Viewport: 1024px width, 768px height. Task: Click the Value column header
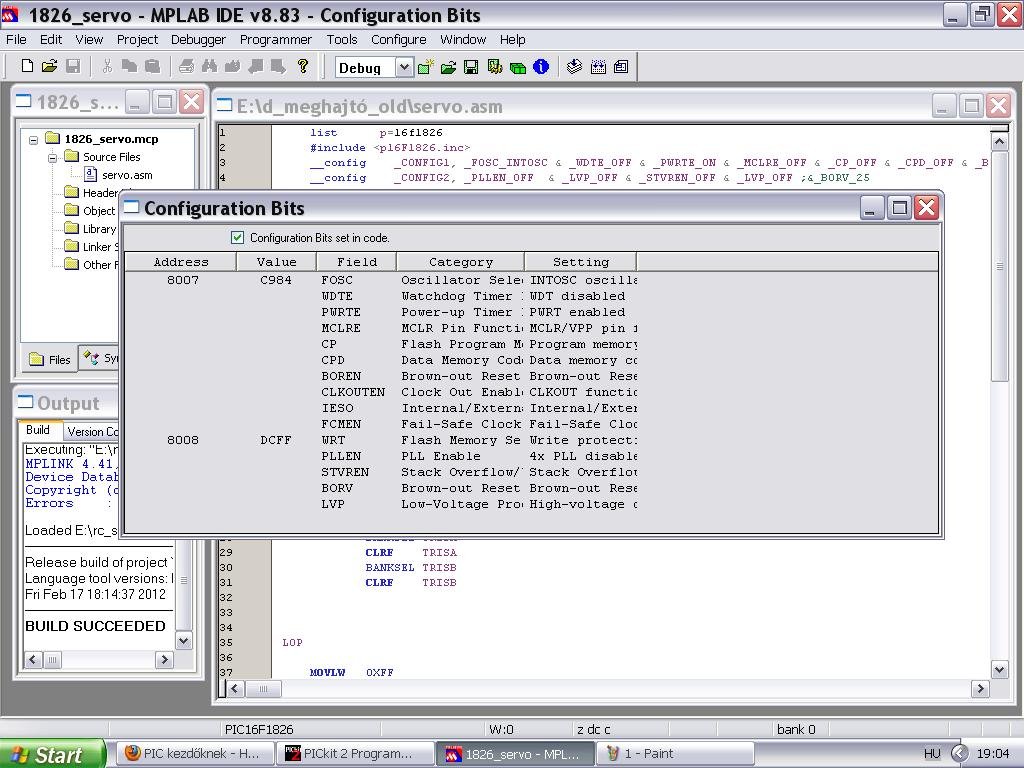click(x=276, y=262)
